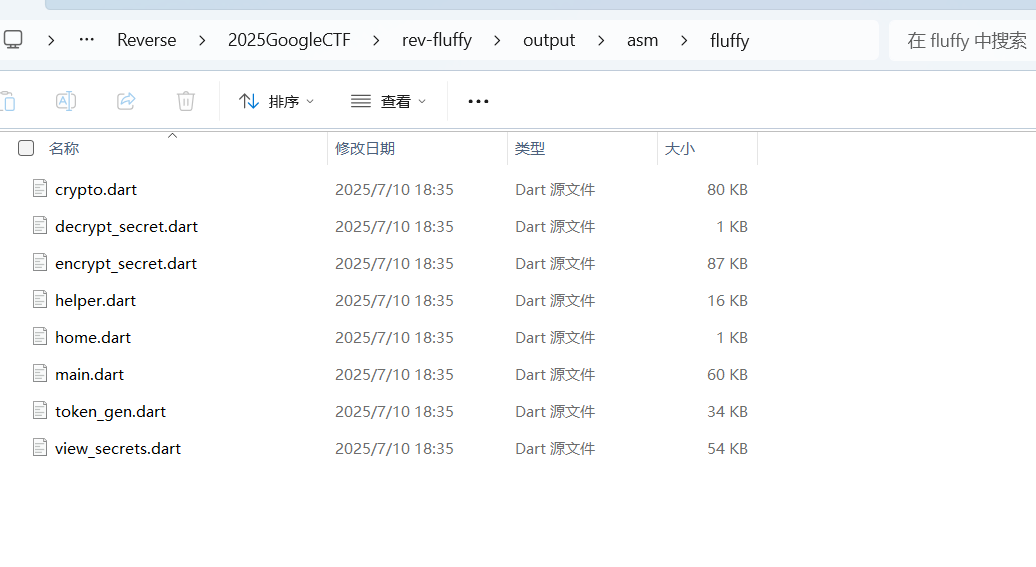Click the Paste clipboard icon
Viewport: 1036px width, 567px height.
(8, 101)
